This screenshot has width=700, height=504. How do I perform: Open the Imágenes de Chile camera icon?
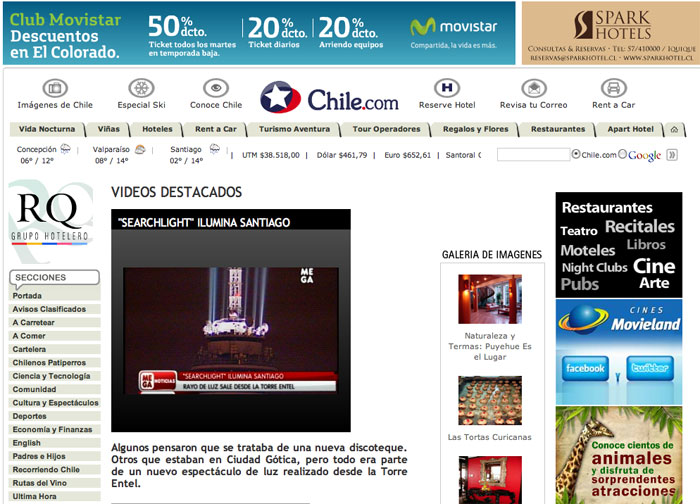(55, 88)
